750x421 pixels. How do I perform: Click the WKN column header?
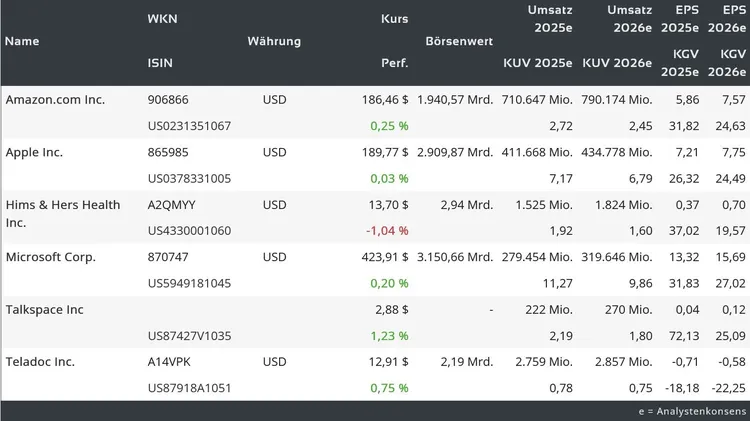pyautogui.click(x=162, y=19)
